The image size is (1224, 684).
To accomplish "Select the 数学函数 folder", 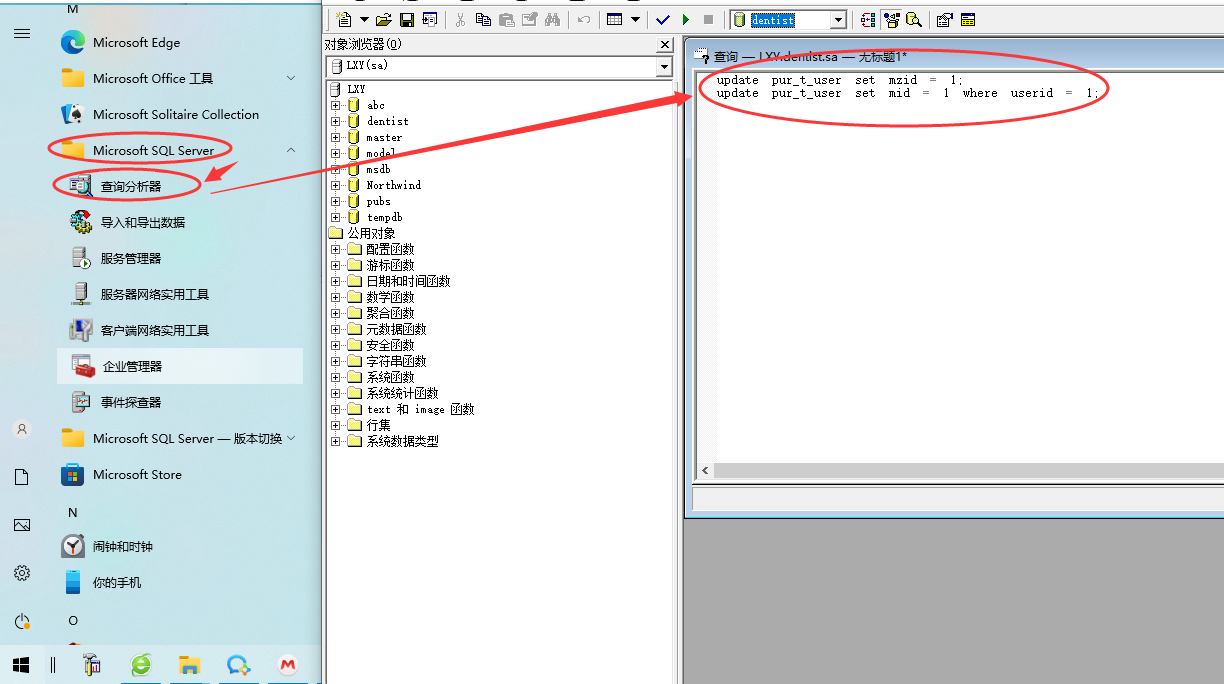I will pyautogui.click(x=390, y=297).
